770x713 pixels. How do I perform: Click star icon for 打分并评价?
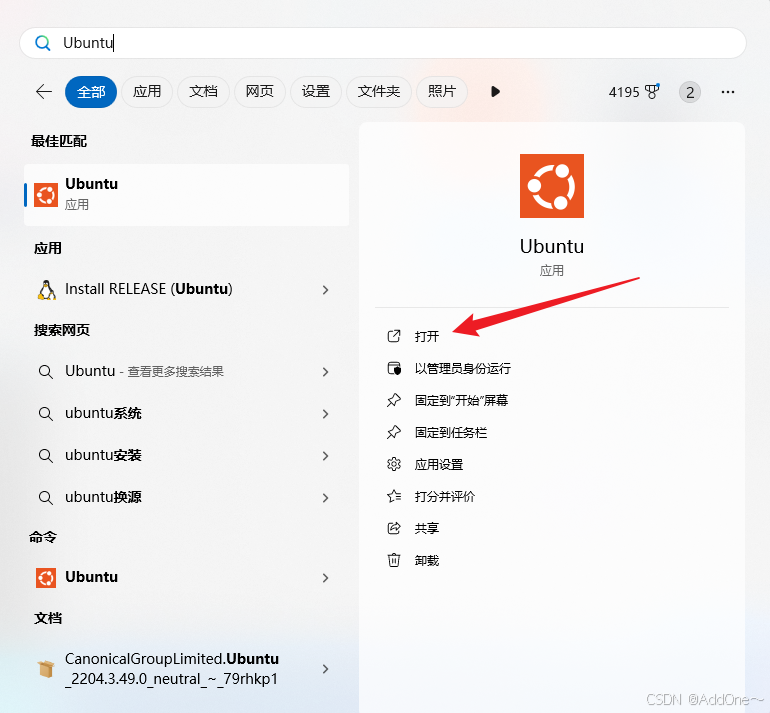[x=394, y=496]
